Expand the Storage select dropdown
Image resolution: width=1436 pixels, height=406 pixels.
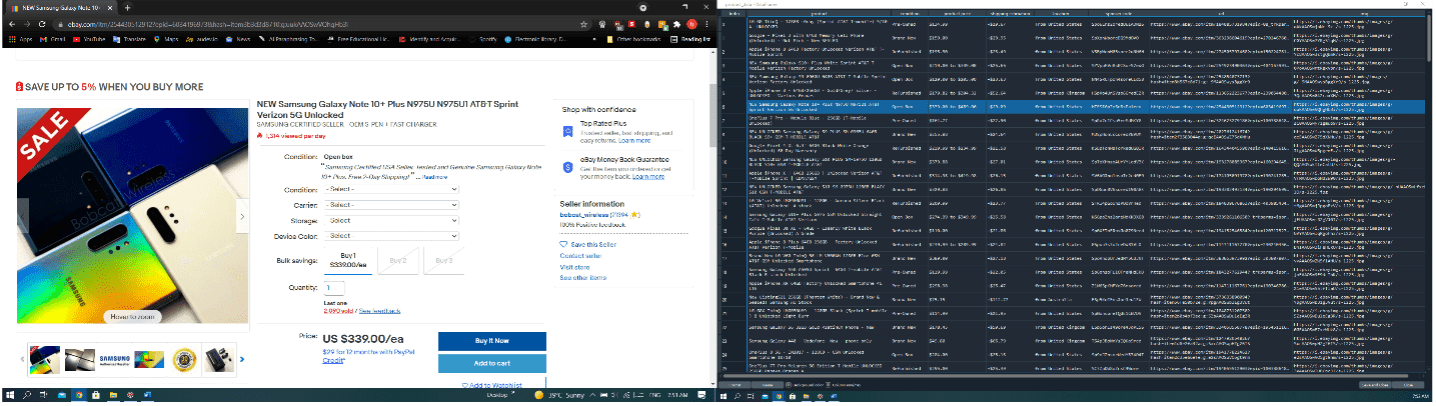(391, 221)
